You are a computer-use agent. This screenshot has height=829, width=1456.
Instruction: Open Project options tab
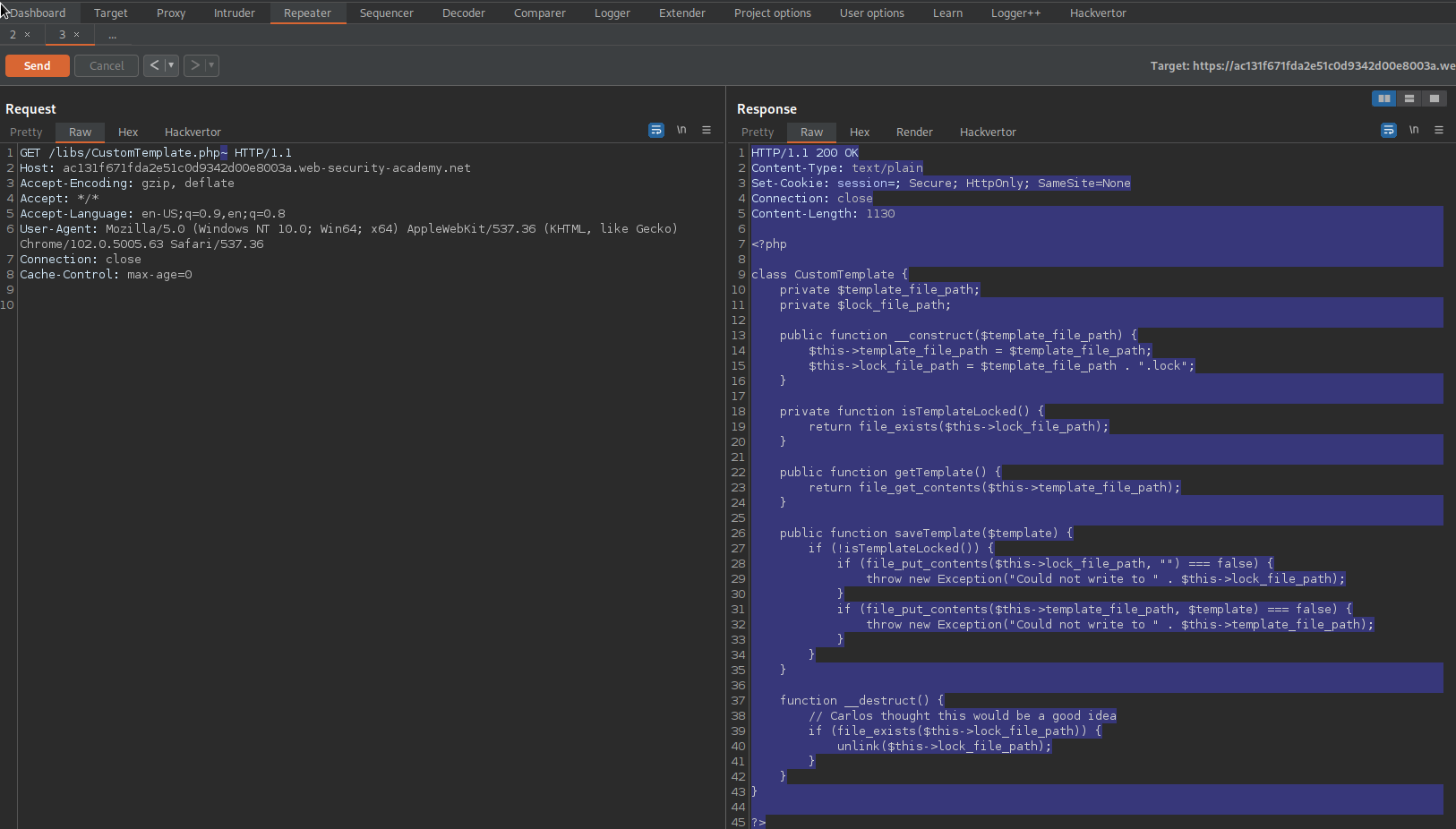point(773,13)
